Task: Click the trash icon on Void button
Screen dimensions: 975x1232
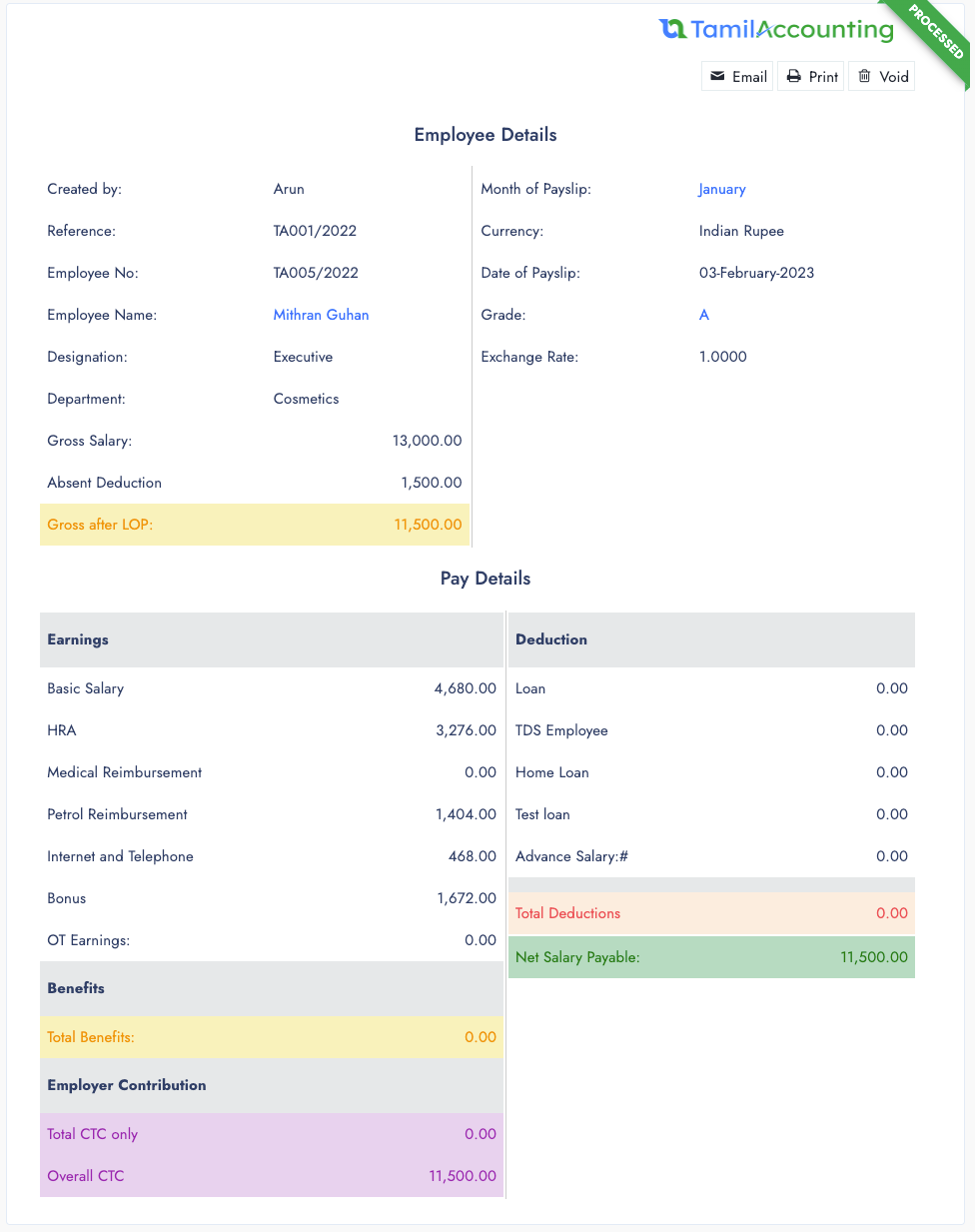Action: tap(865, 76)
